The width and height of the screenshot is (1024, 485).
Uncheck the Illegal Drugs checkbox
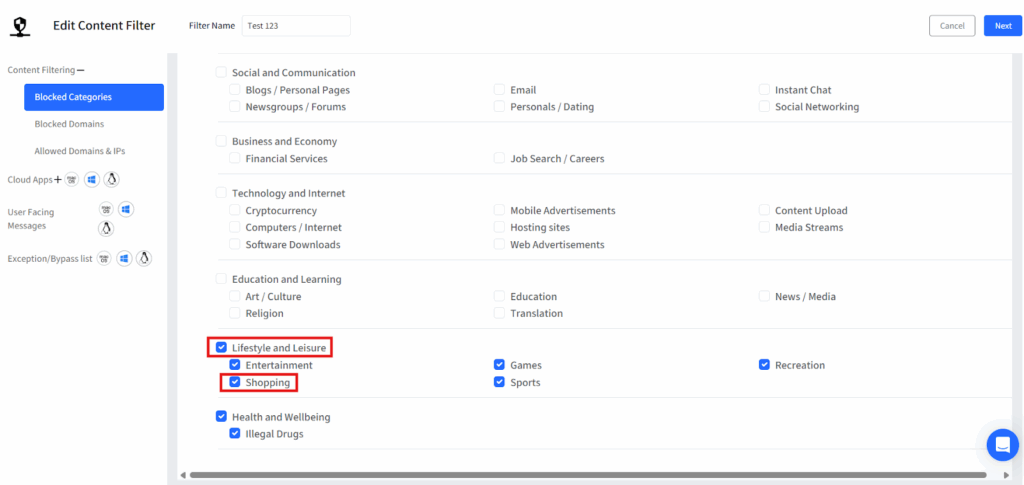point(234,433)
